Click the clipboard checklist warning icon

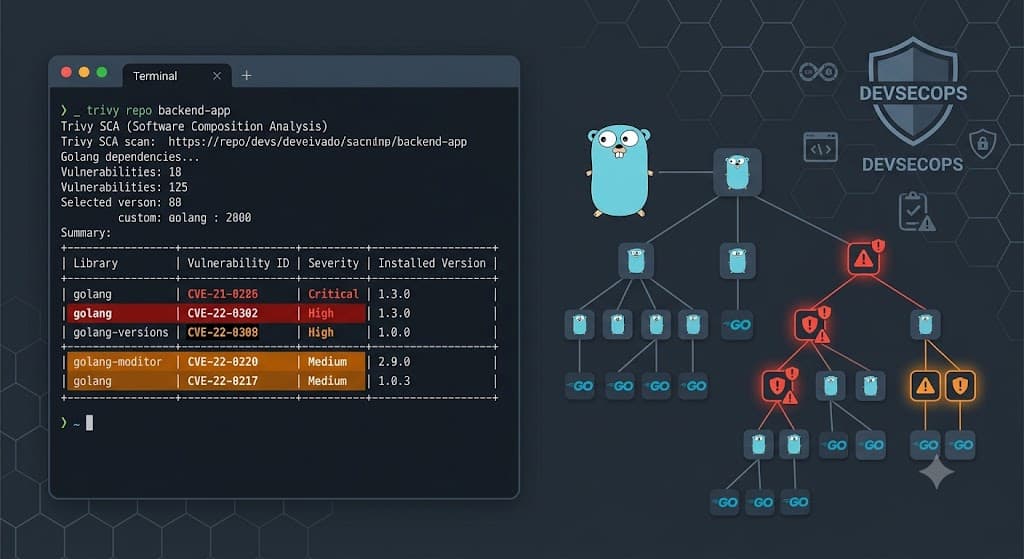tap(916, 212)
